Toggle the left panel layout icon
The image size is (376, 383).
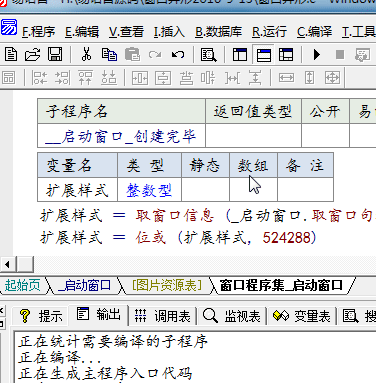click(x=240, y=54)
